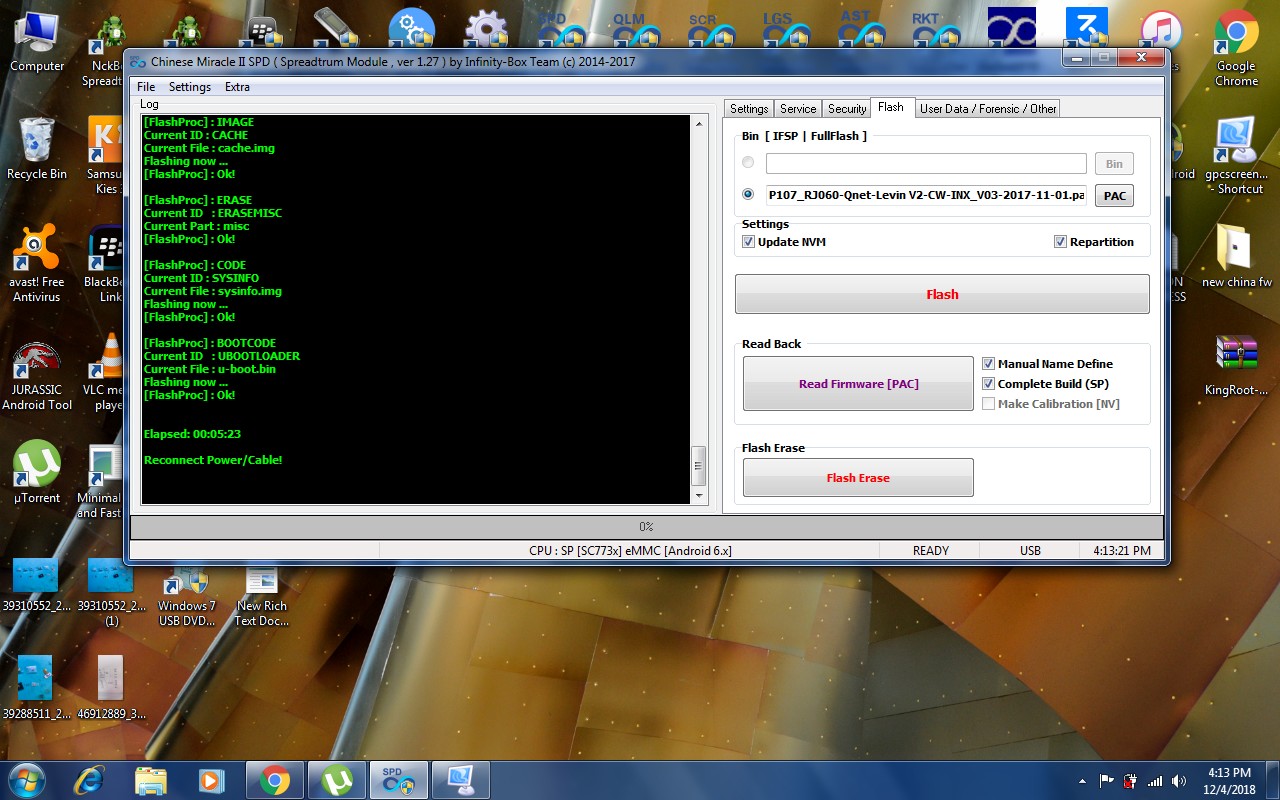Uncheck the Repartition checkbox
Image resolution: width=1280 pixels, height=800 pixels.
coord(1060,242)
